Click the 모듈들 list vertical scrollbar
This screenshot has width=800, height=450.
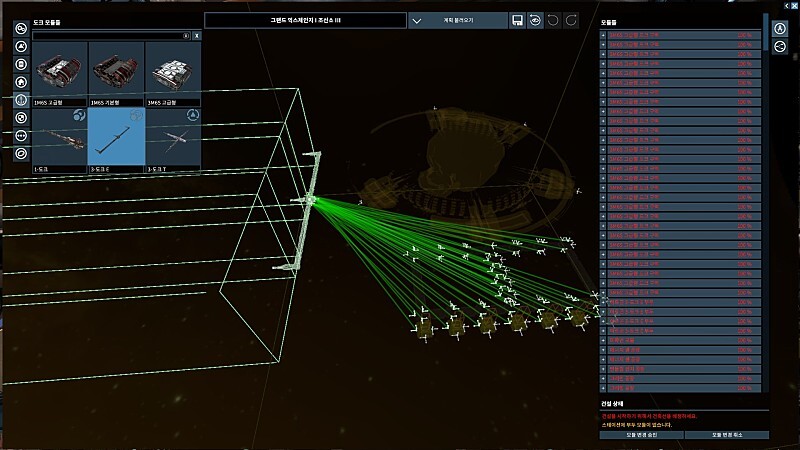(x=765, y=204)
